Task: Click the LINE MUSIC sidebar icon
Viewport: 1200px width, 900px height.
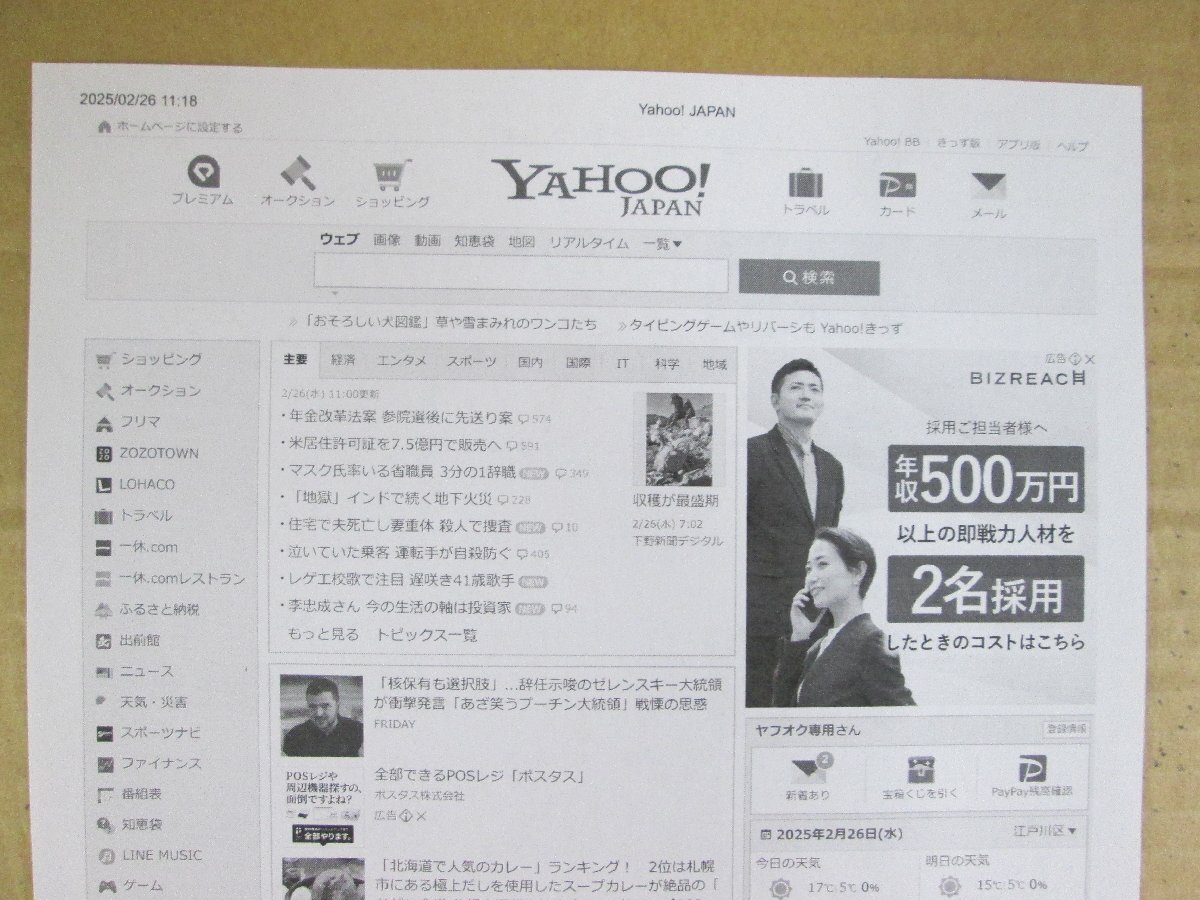Action: point(104,856)
